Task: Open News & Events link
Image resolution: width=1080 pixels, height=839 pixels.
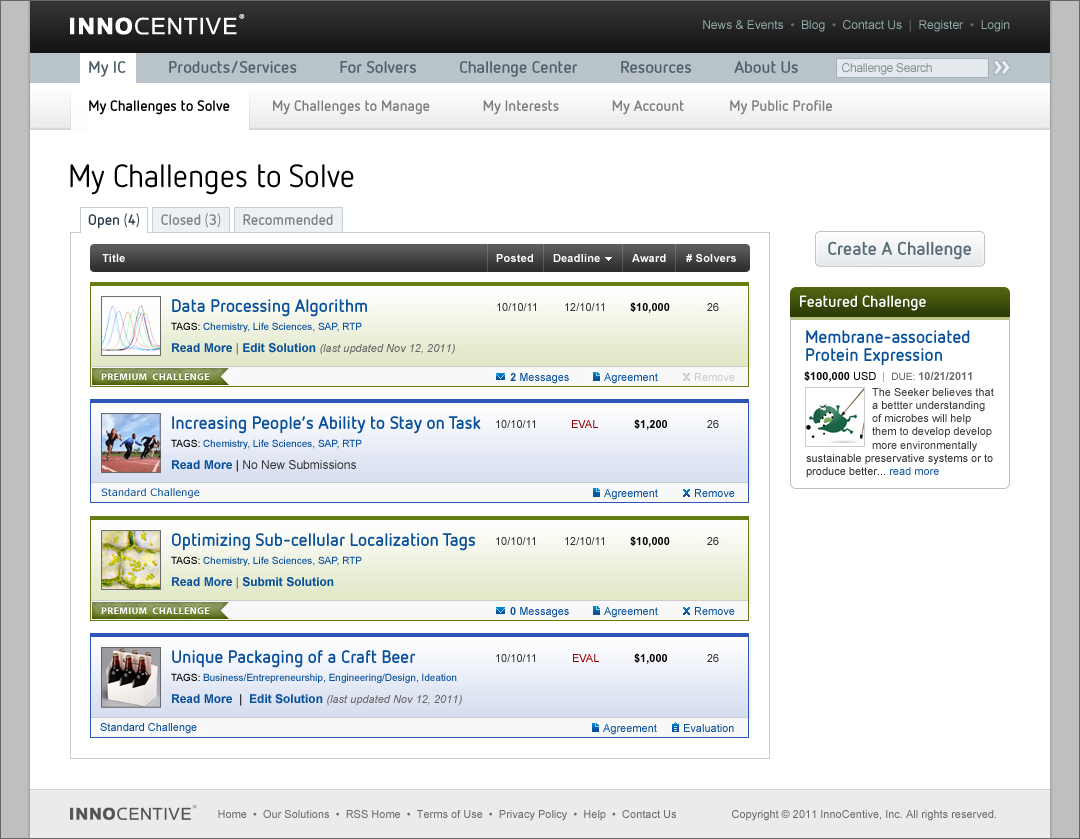Action: 742,25
